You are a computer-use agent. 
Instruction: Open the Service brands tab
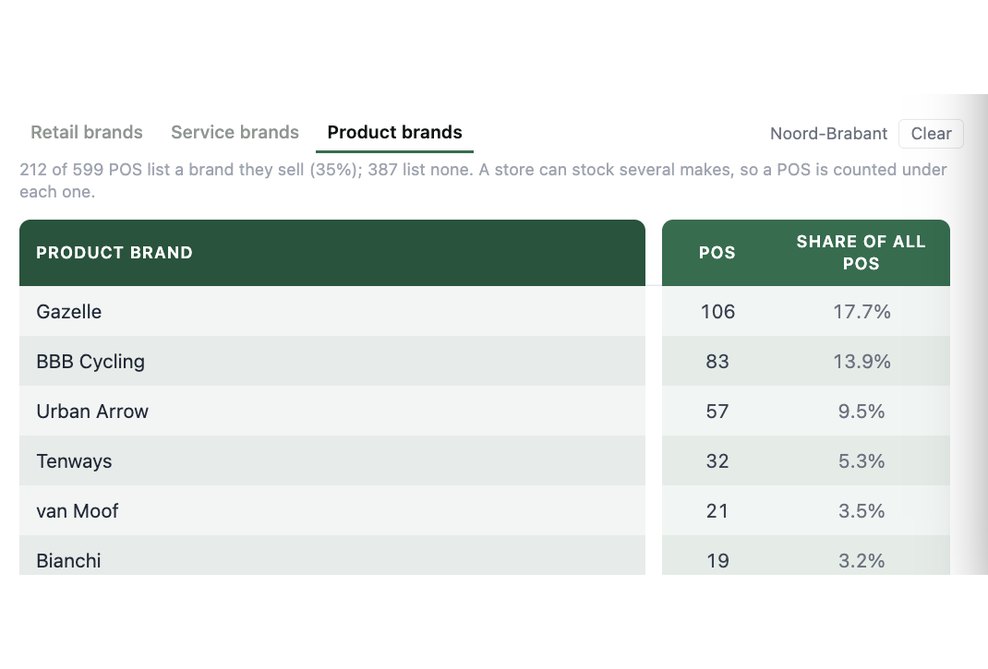[x=234, y=132]
